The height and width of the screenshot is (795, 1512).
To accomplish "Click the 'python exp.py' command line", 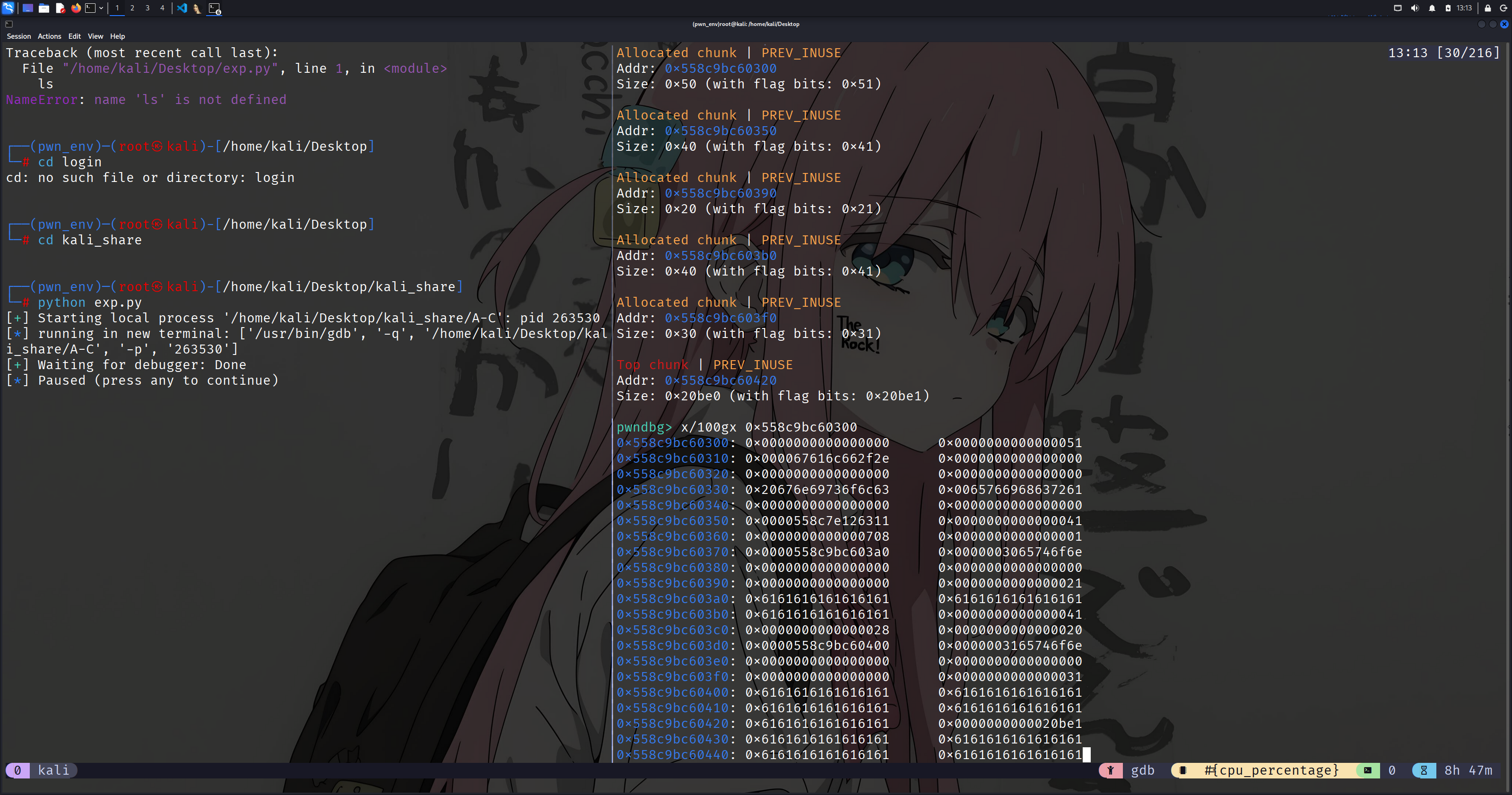I will (90, 302).
